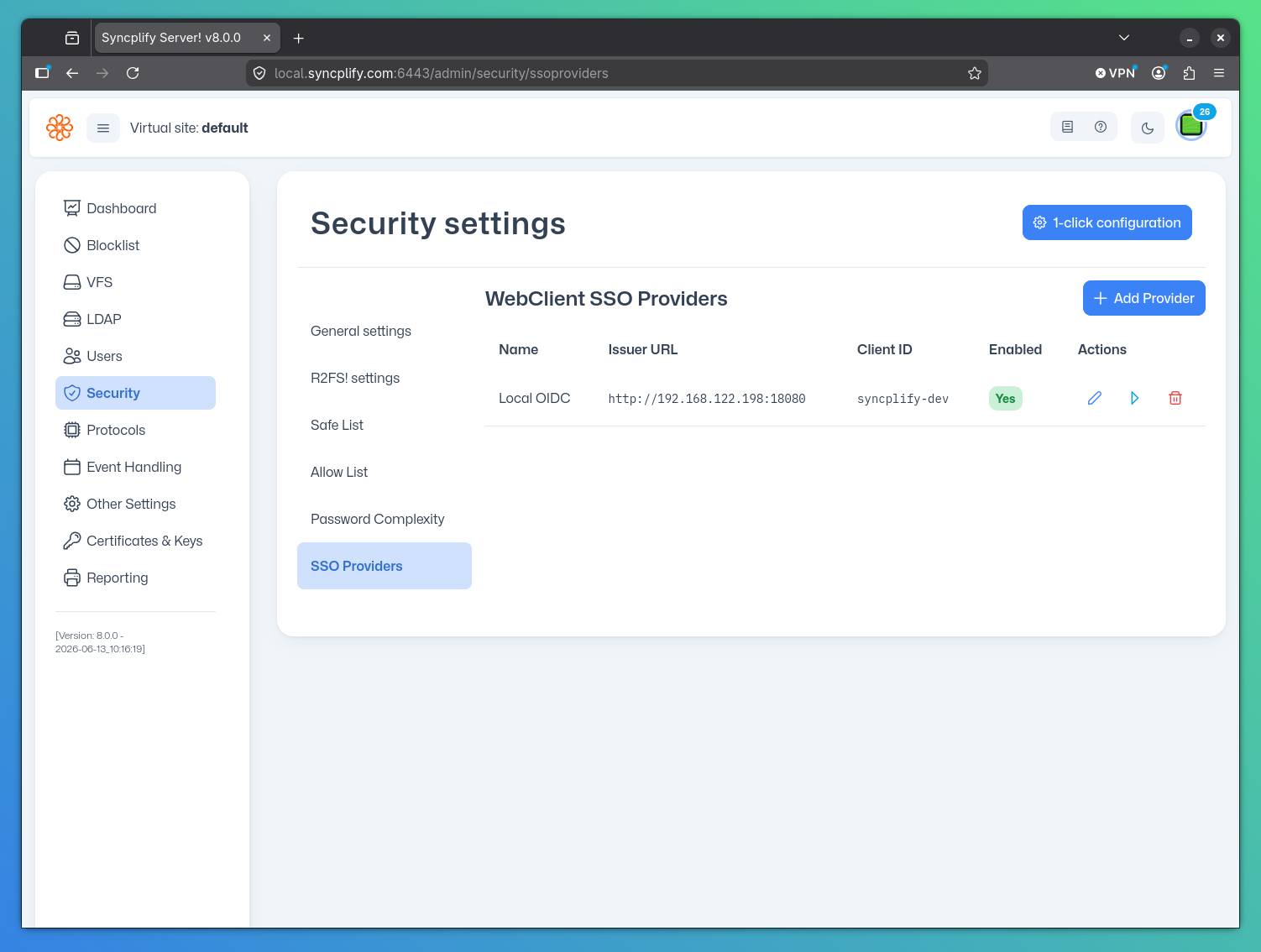Delete the Local OIDC provider with trash icon
This screenshot has height=952, width=1261.
click(1175, 398)
